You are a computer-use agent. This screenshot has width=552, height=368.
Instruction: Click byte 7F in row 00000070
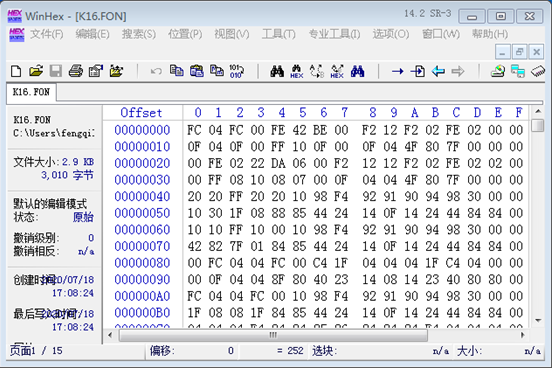tap(236, 247)
